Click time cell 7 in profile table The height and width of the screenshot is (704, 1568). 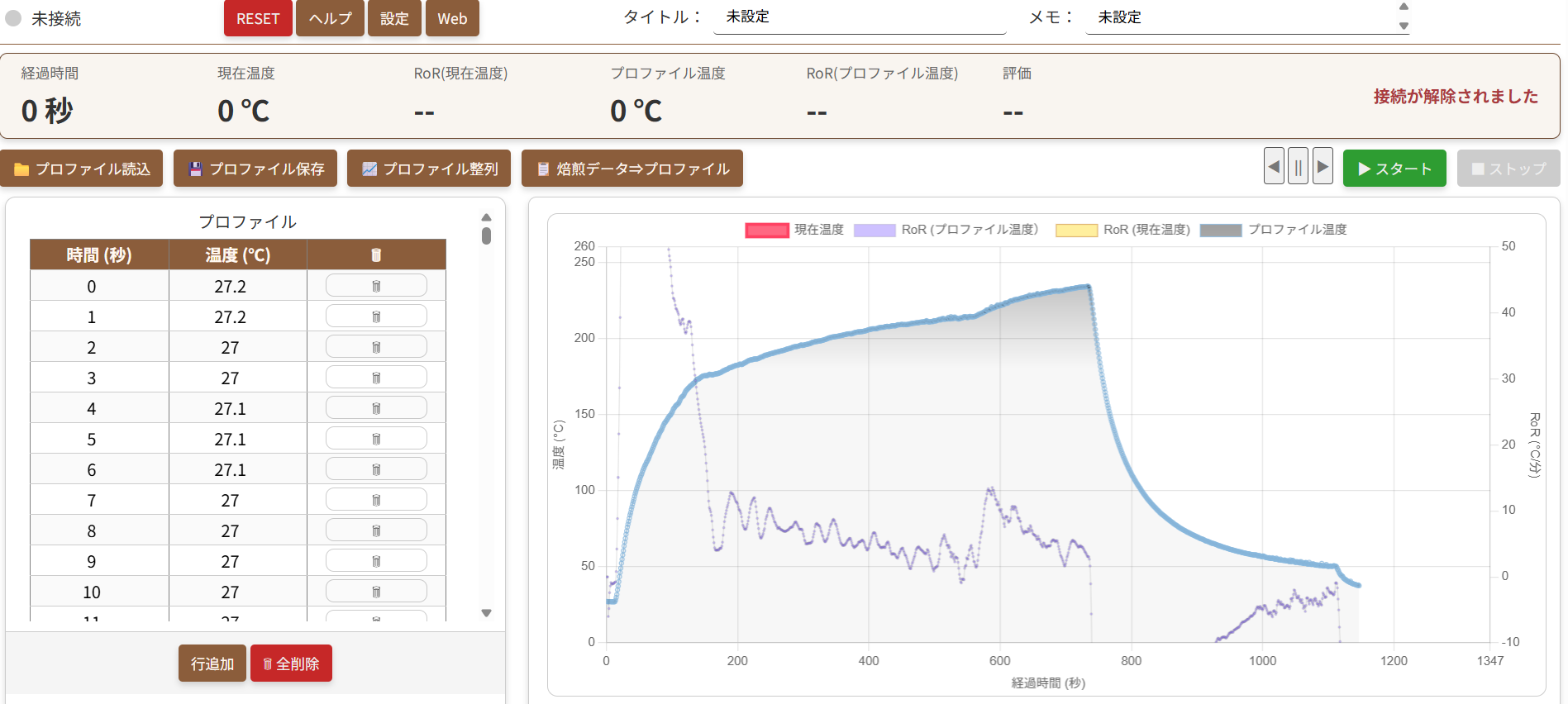coord(99,500)
